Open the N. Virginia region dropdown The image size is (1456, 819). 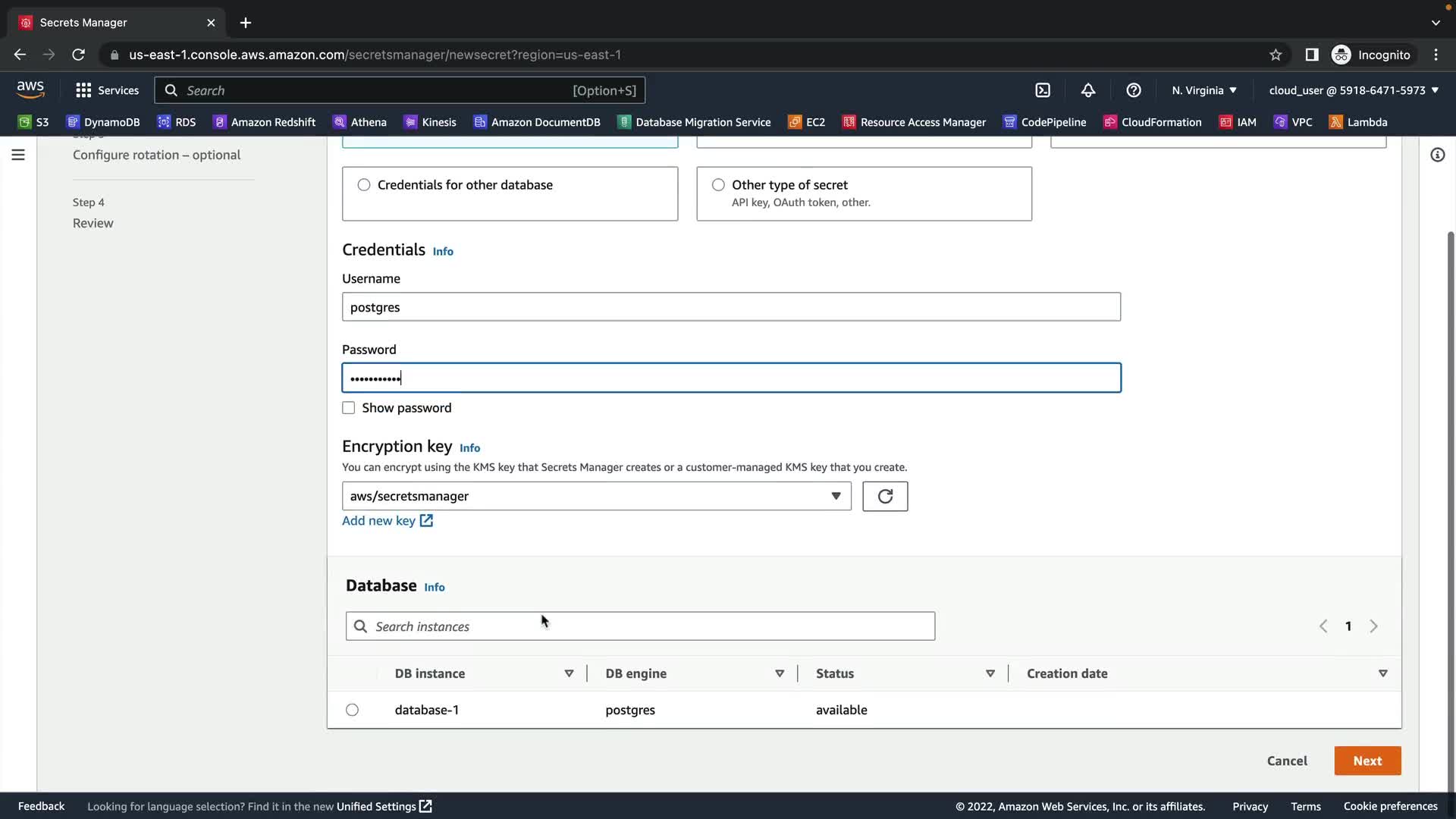click(x=1203, y=90)
